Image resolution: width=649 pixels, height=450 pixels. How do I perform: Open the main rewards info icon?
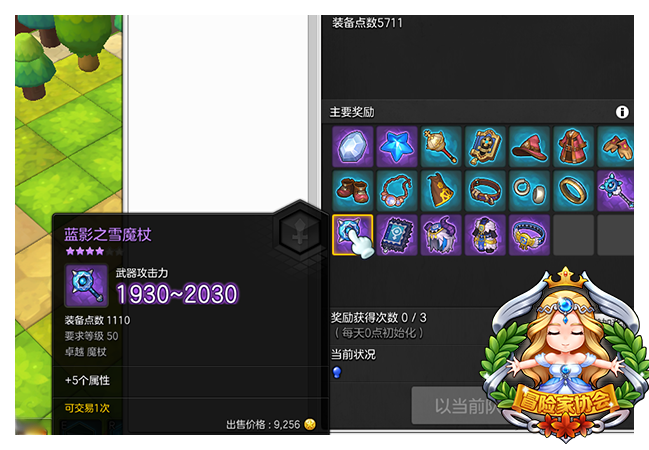click(622, 112)
